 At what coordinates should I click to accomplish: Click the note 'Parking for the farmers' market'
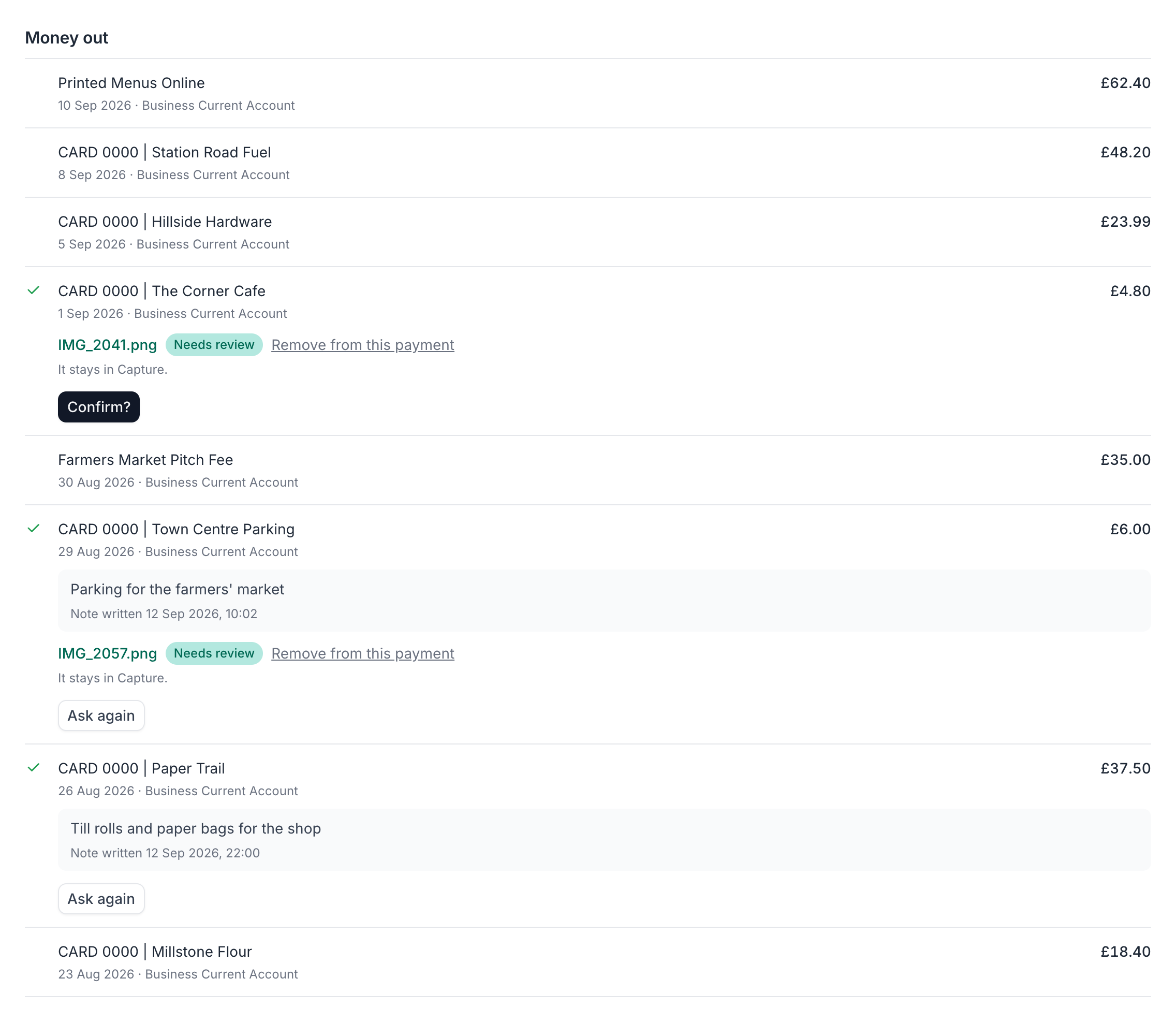click(178, 590)
